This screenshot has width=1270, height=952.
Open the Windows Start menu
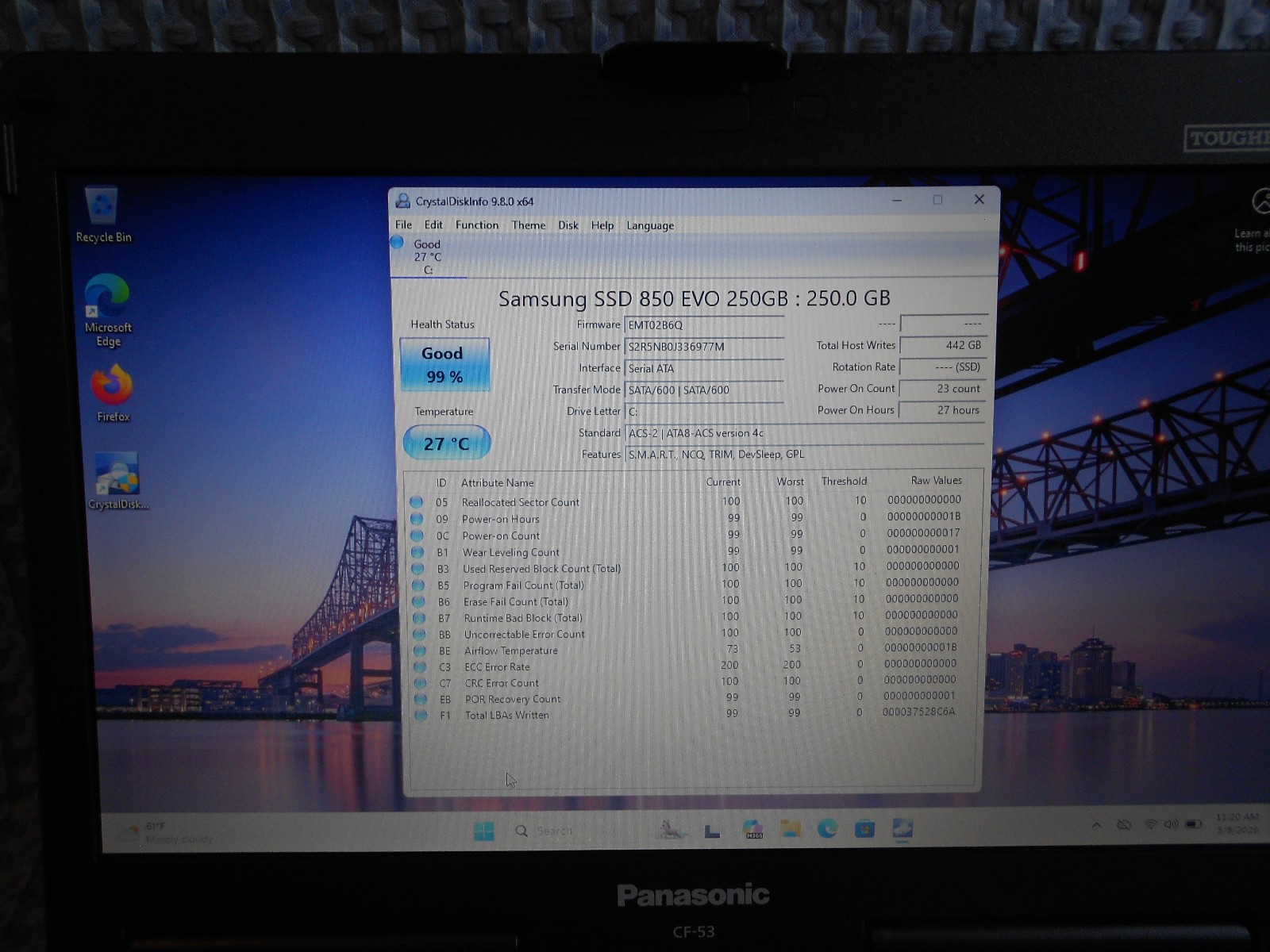483,831
